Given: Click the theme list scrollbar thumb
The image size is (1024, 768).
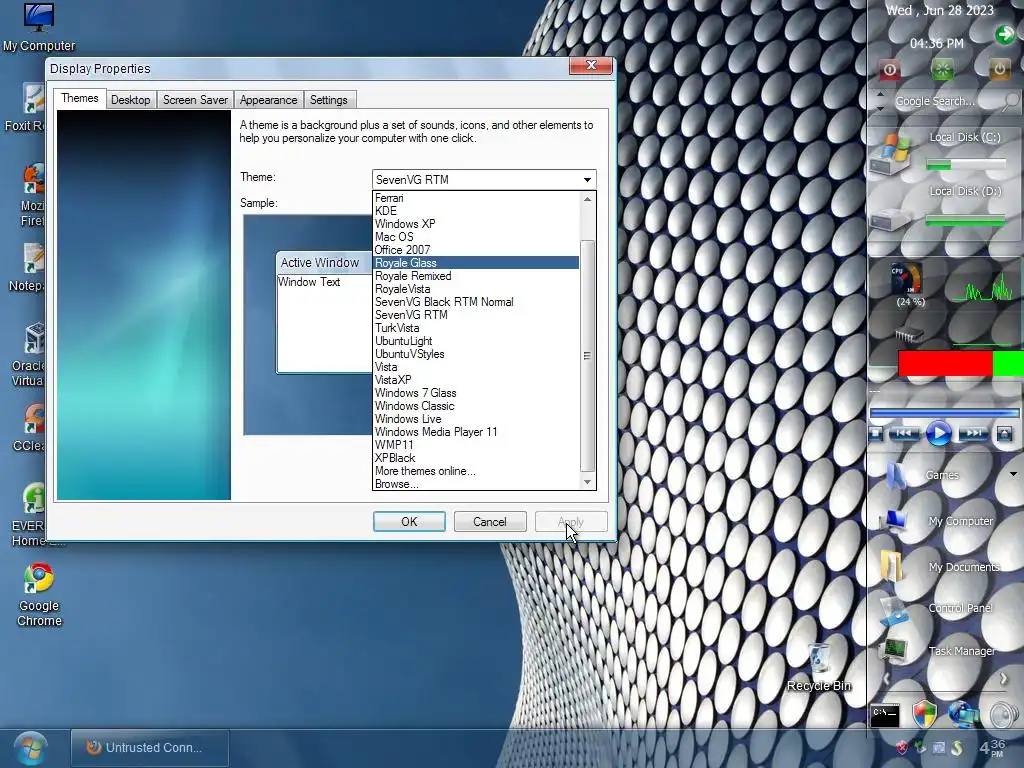Looking at the screenshot, I should (x=587, y=355).
